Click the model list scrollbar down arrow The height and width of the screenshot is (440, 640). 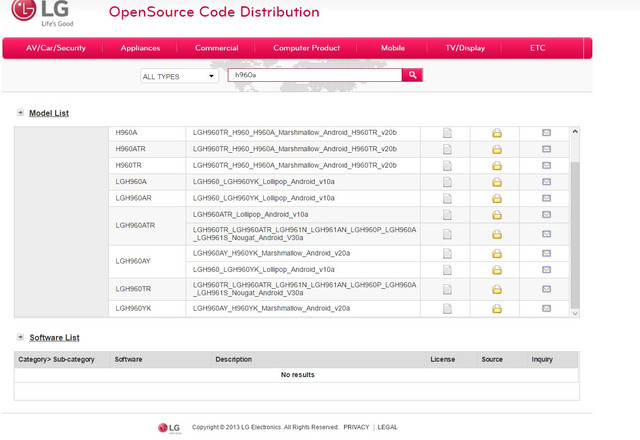pos(575,313)
